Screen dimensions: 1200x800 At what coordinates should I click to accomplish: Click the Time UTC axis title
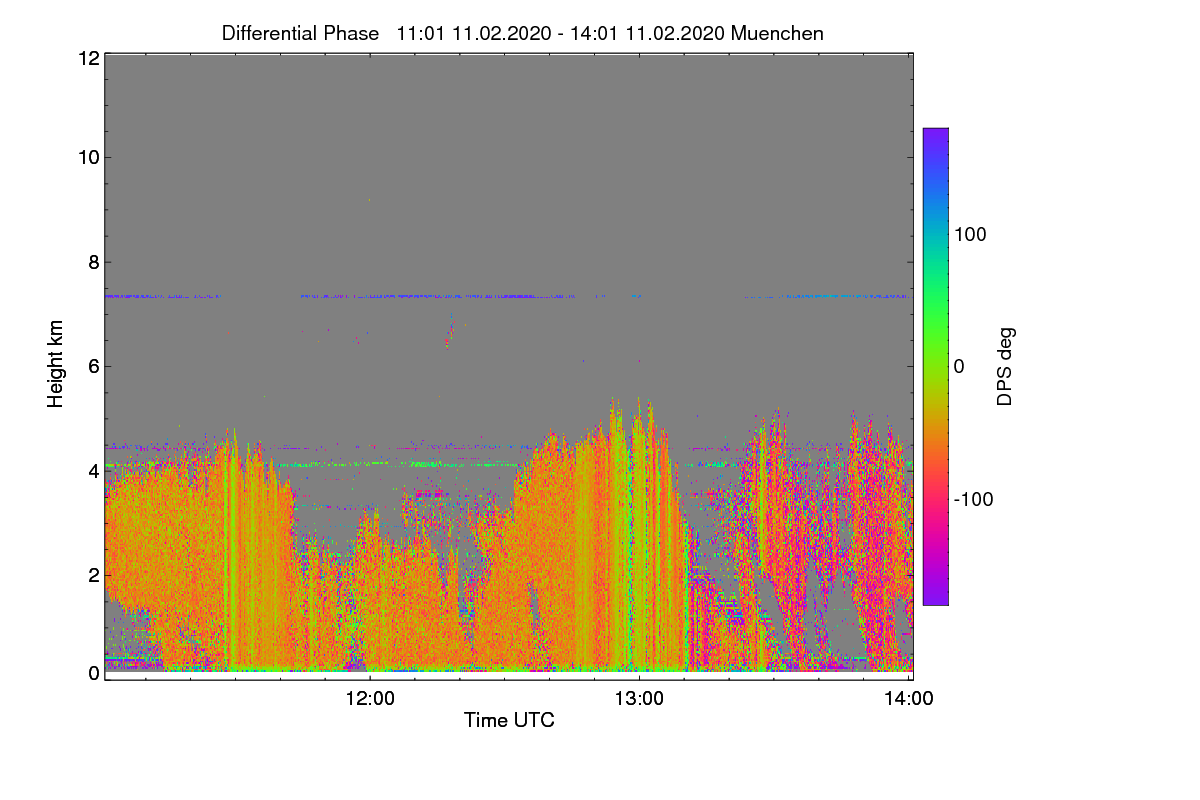(509, 720)
